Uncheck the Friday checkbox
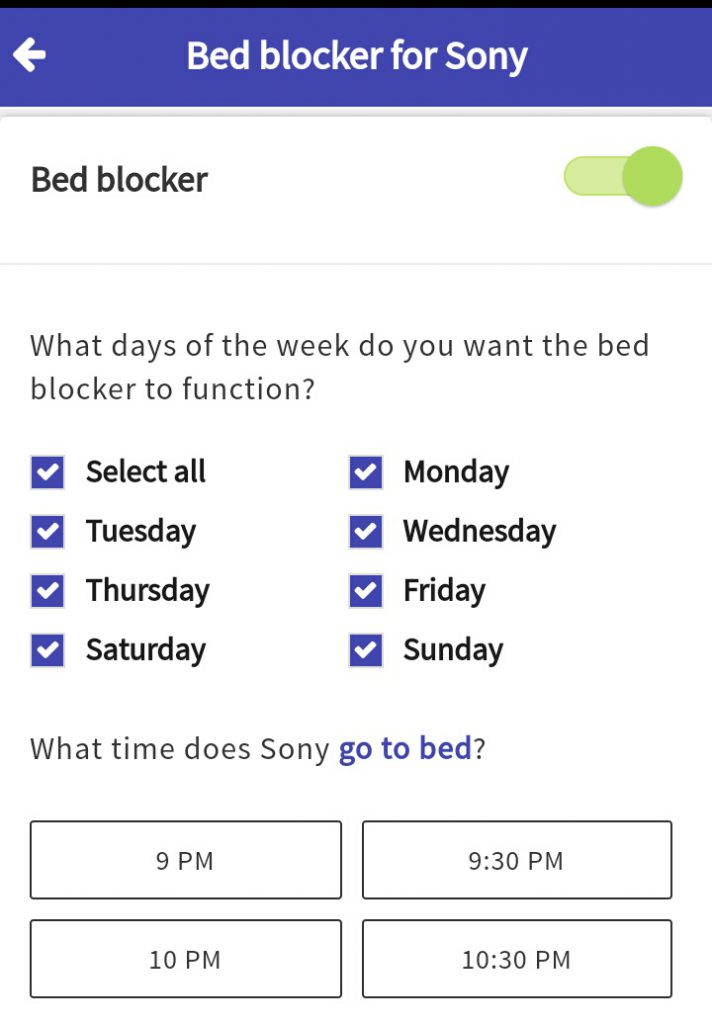 pyautogui.click(x=365, y=590)
